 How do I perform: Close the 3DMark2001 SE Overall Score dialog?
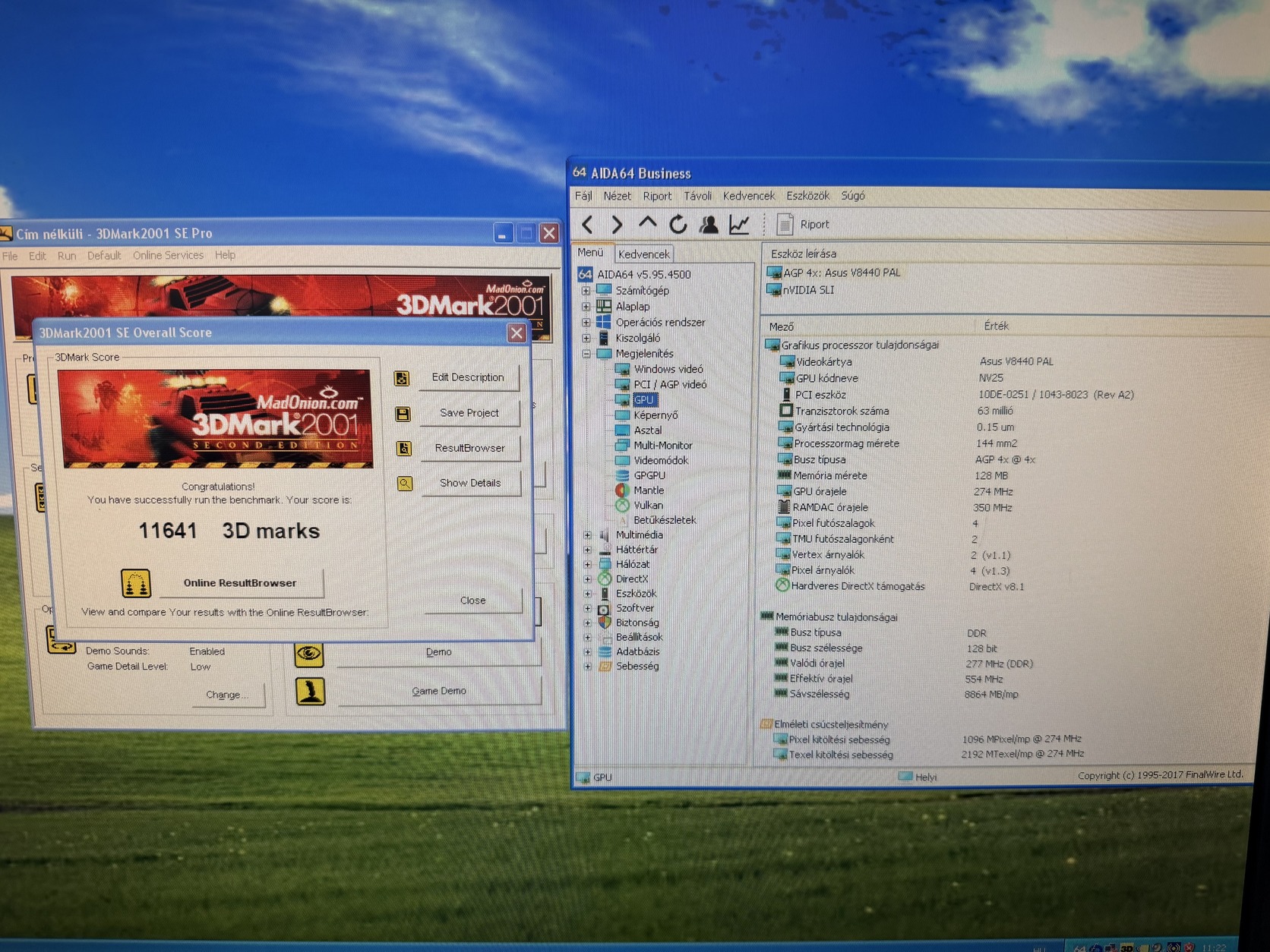click(x=517, y=333)
